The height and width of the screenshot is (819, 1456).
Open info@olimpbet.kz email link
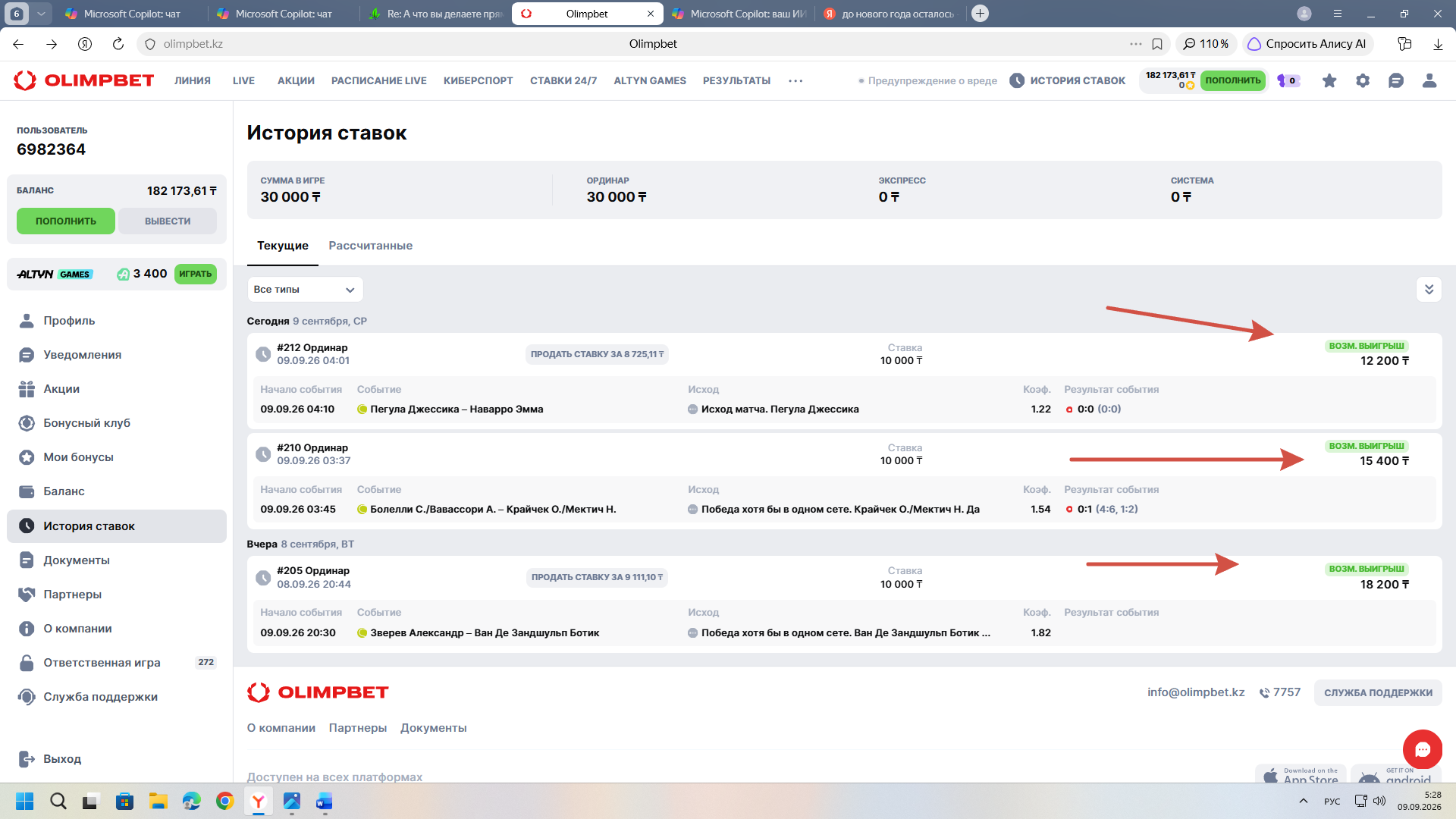pyautogui.click(x=1196, y=692)
